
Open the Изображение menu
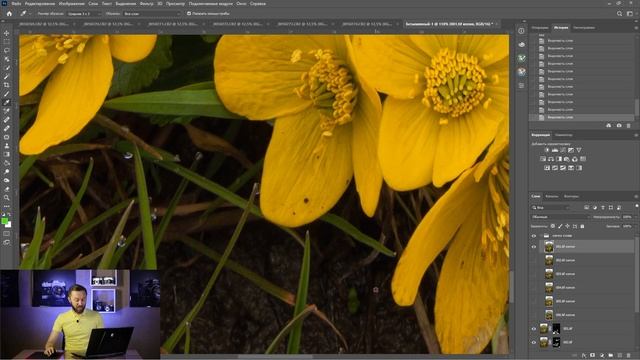click(x=71, y=4)
